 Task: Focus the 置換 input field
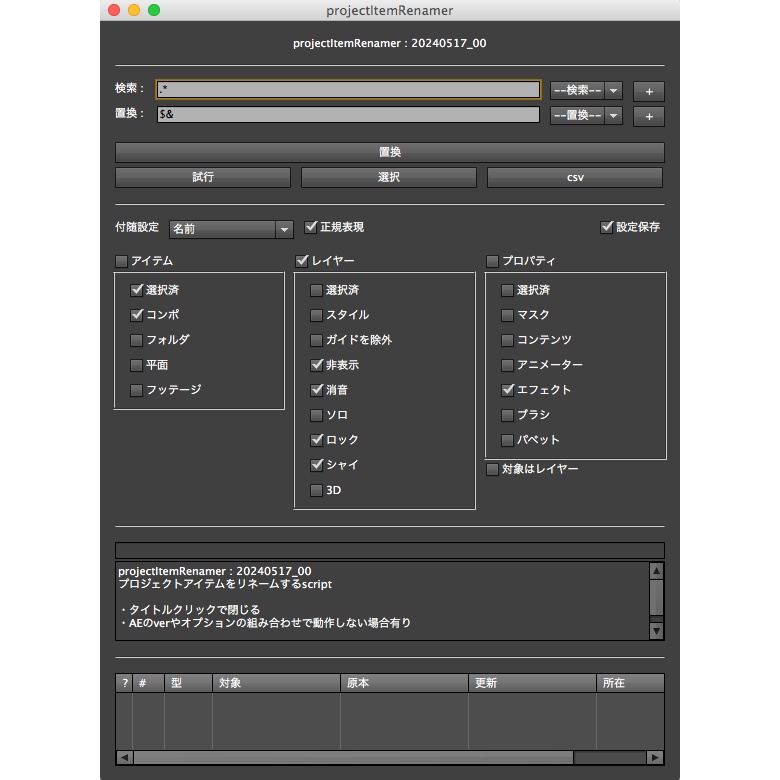[348, 114]
